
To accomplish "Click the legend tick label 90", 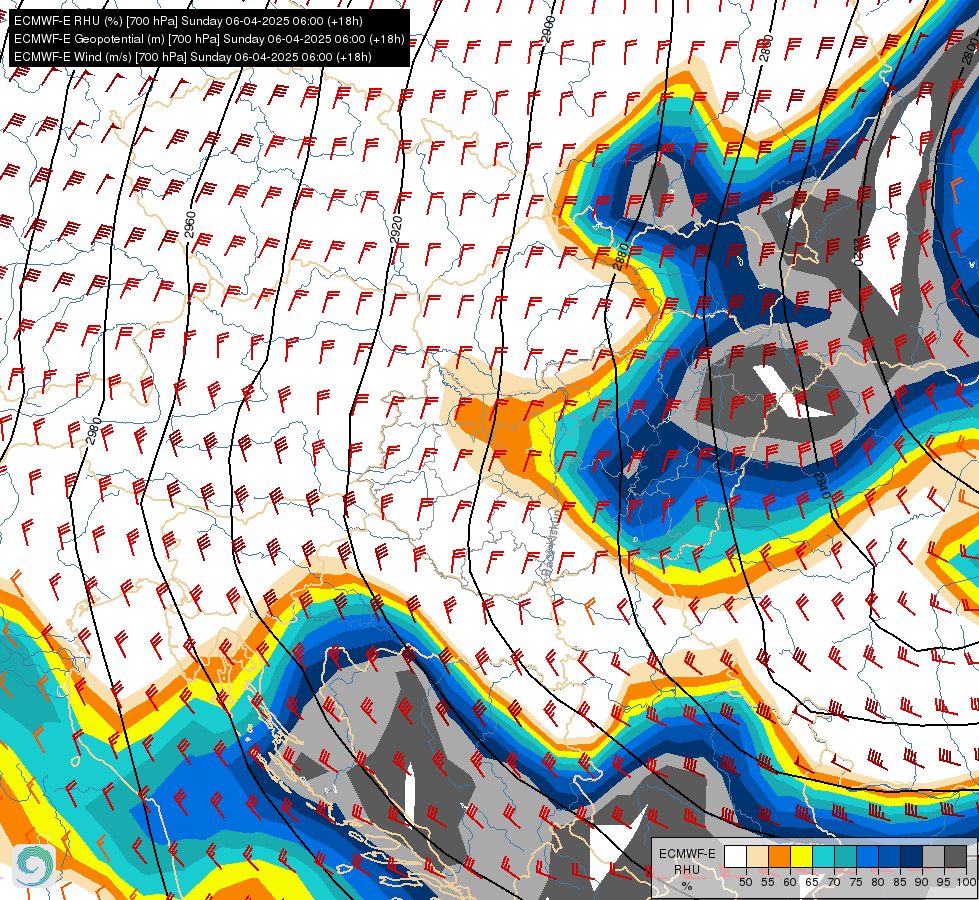I will coord(922,883).
